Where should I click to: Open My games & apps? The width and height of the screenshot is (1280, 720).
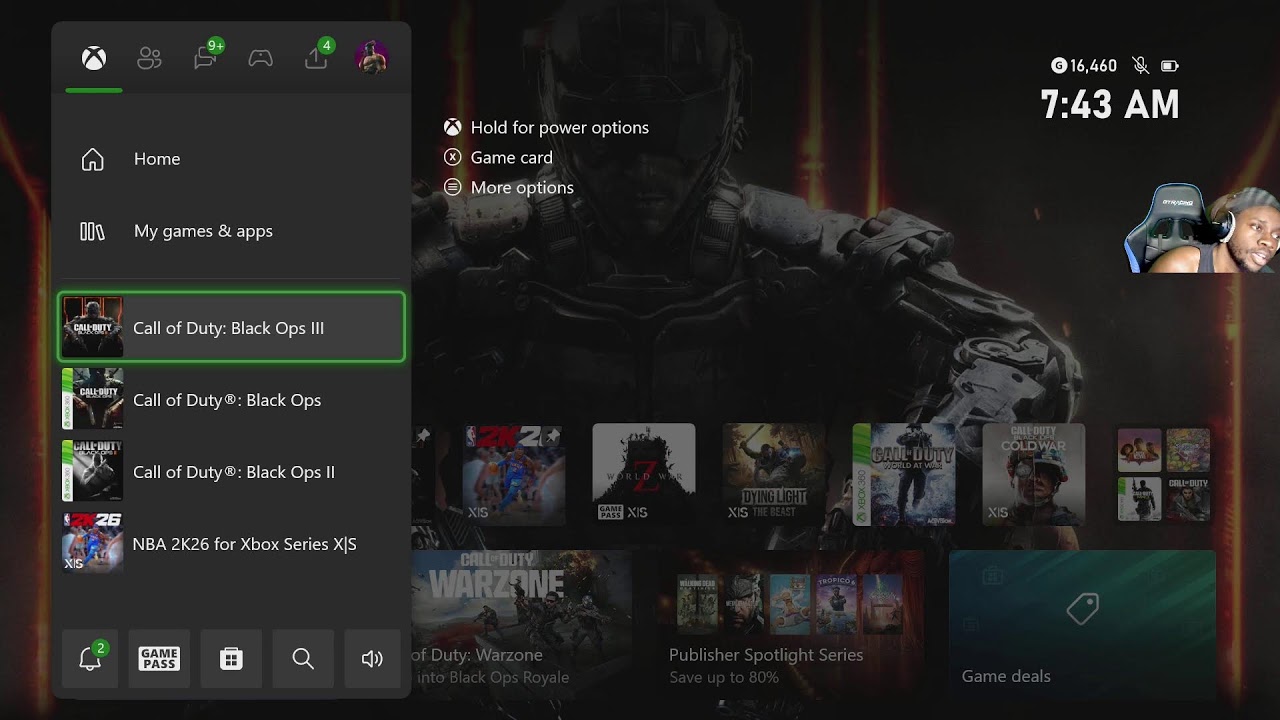pyautogui.click(x=232, y=231)
